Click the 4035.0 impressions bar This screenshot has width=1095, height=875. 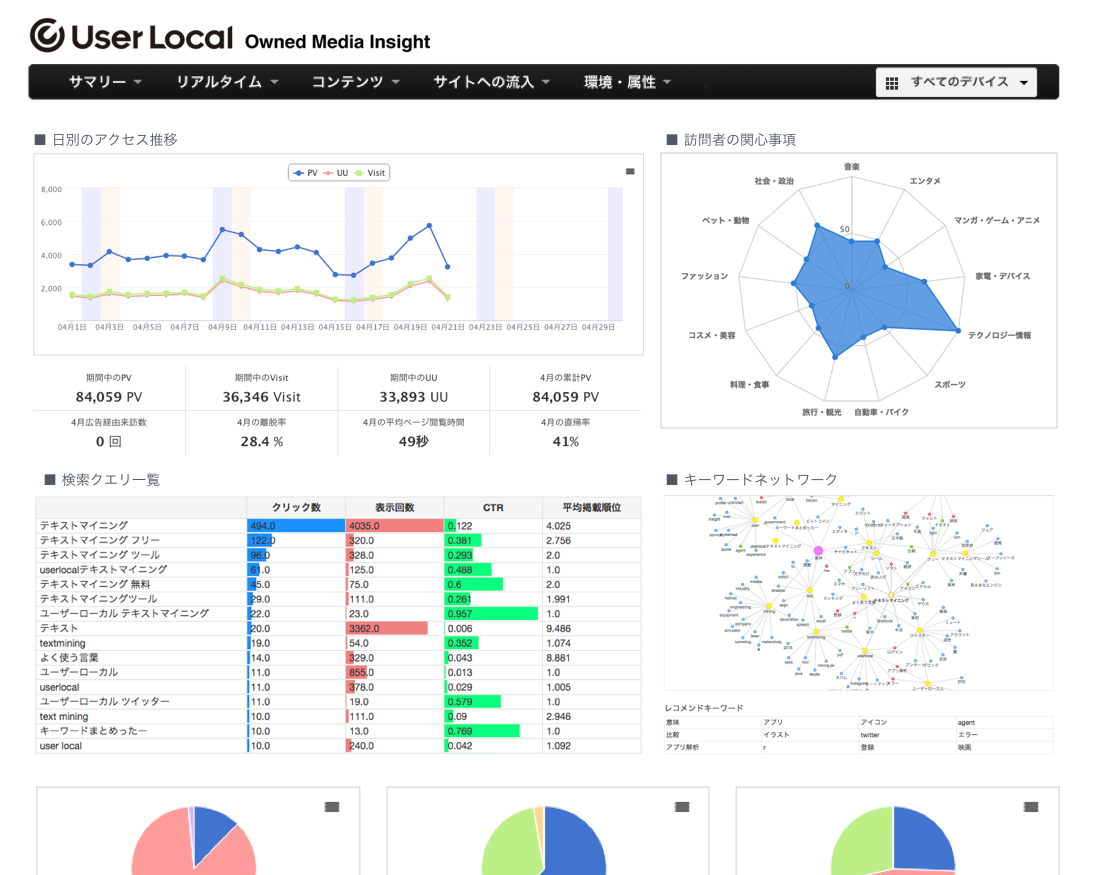point(395,526)
